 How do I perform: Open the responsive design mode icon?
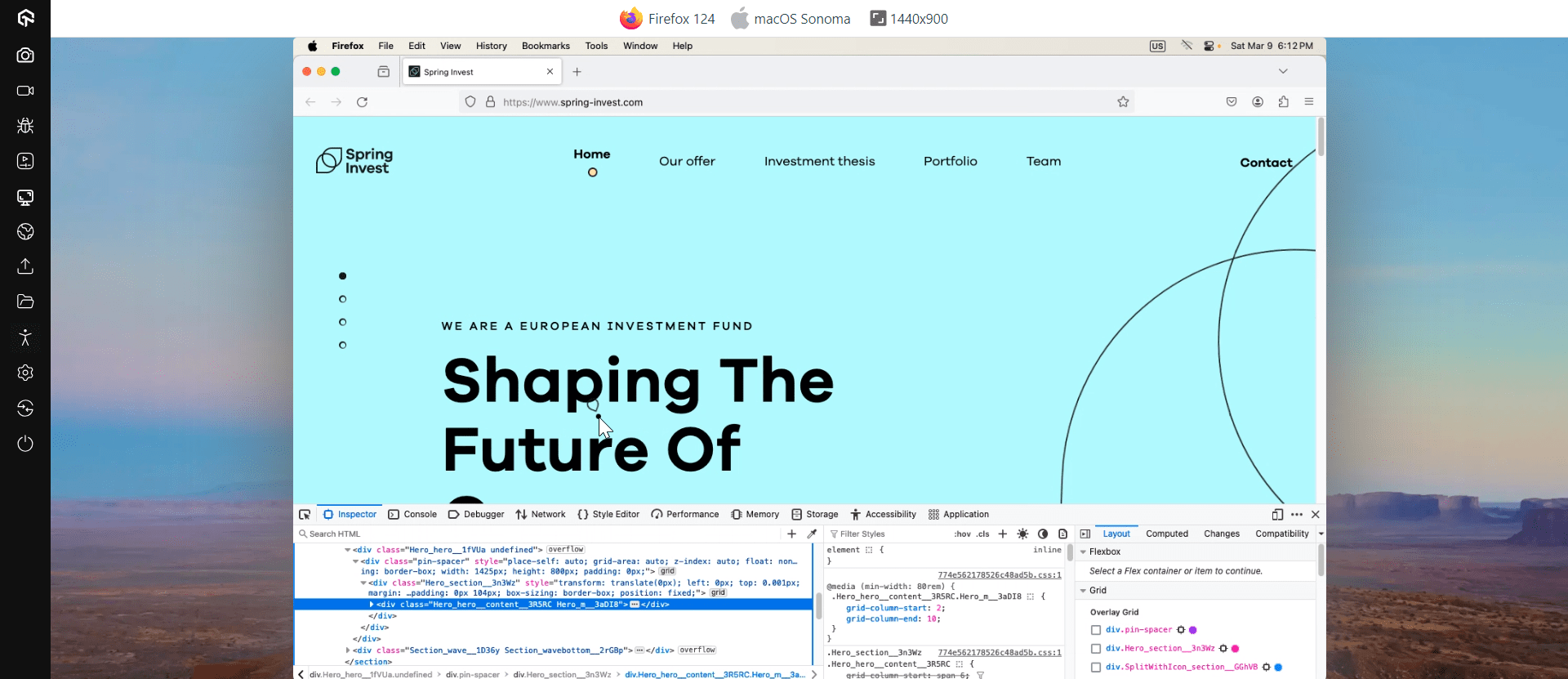(1277, 515)
